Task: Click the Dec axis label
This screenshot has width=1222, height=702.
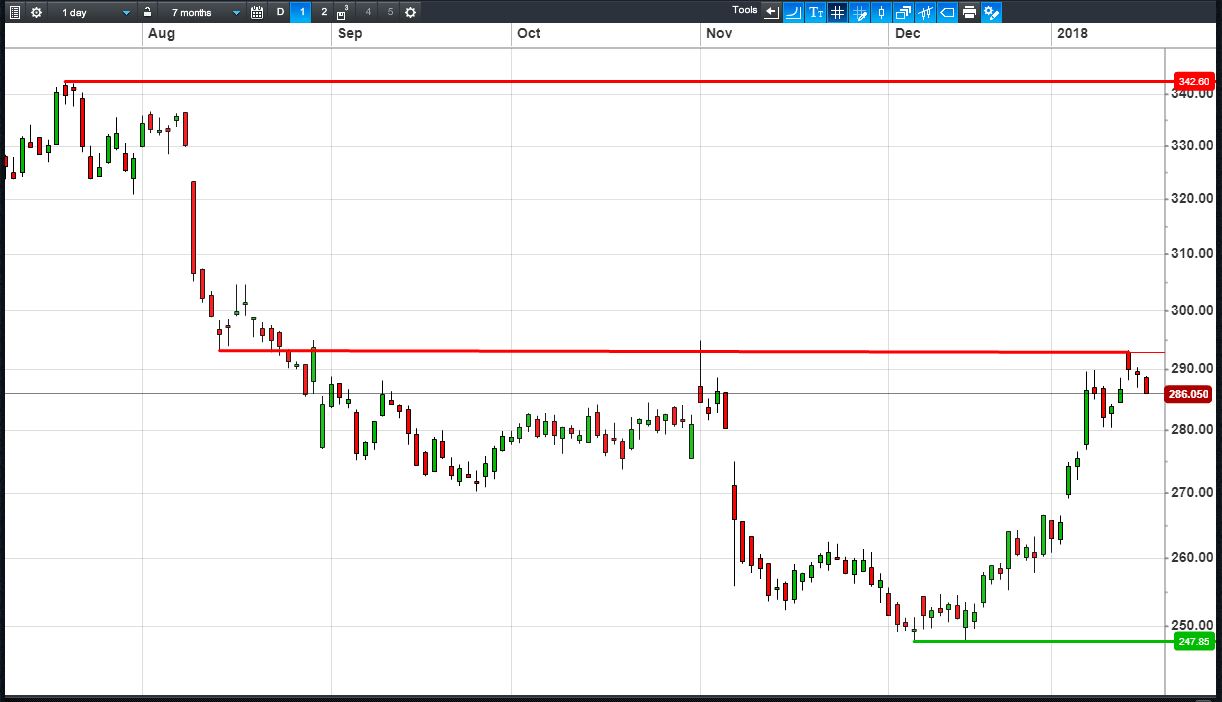Action: click(907, 34)
